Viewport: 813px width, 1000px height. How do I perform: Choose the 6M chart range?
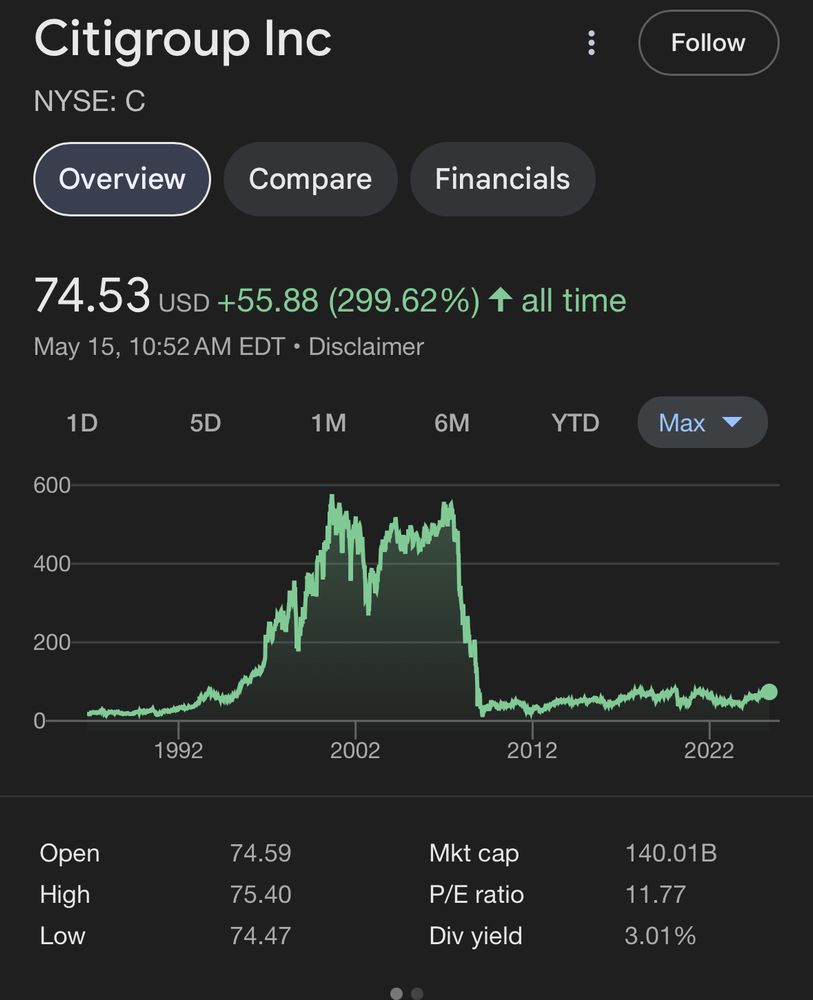(452, 423)
